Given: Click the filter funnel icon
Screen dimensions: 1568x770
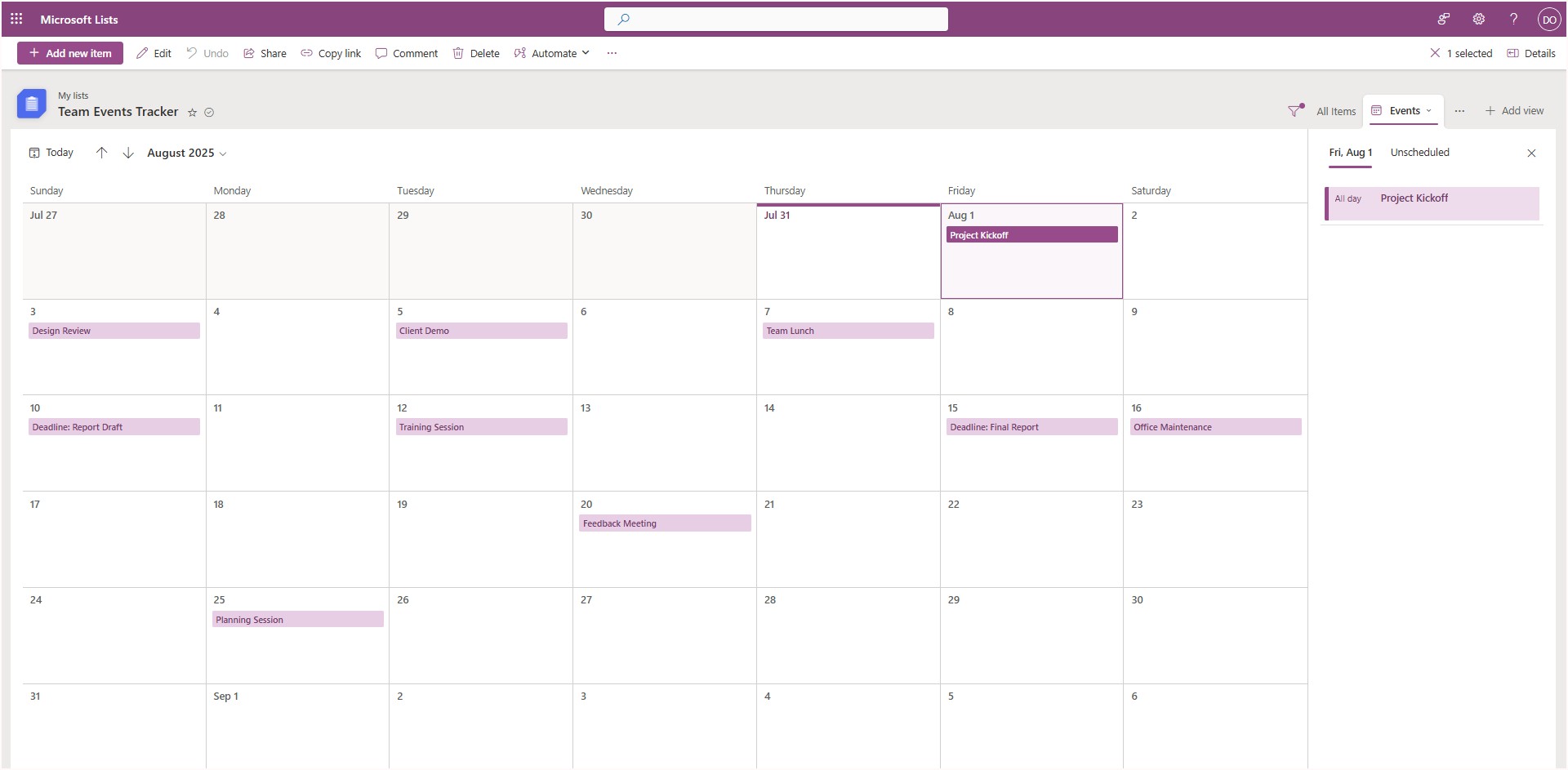Looking at the screenshot, I should click(1294, 111).
